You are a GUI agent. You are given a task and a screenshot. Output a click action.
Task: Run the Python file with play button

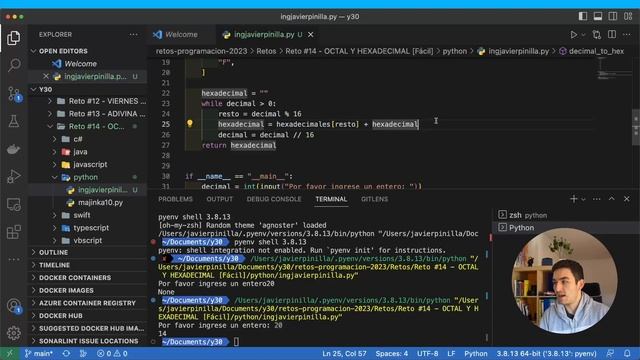click(574, 35)
